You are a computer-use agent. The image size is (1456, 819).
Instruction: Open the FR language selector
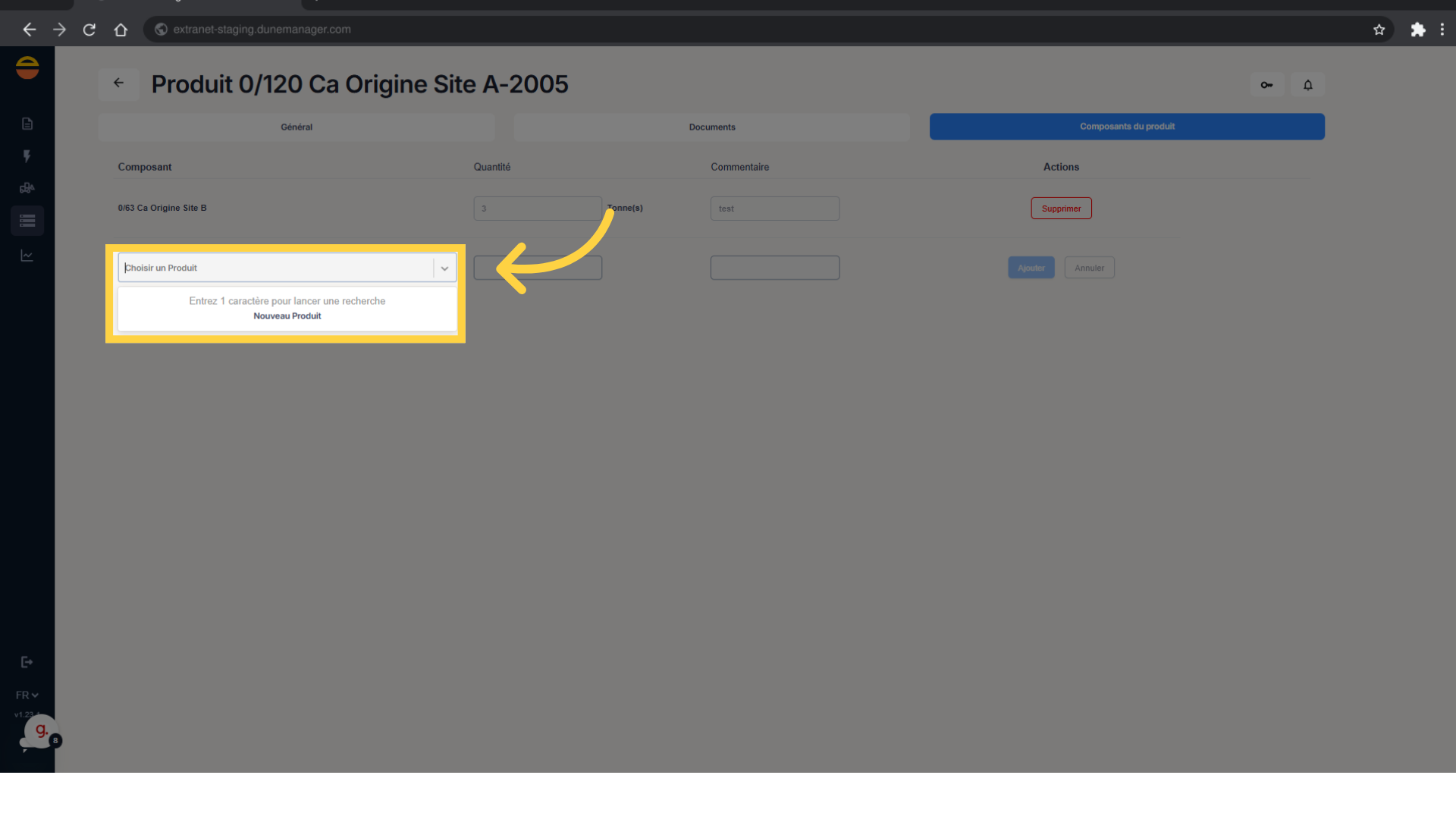(27, 695)
